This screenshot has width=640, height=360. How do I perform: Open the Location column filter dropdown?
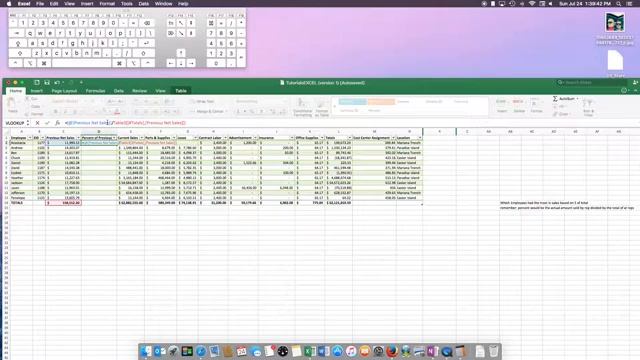(x=420, y=138)
